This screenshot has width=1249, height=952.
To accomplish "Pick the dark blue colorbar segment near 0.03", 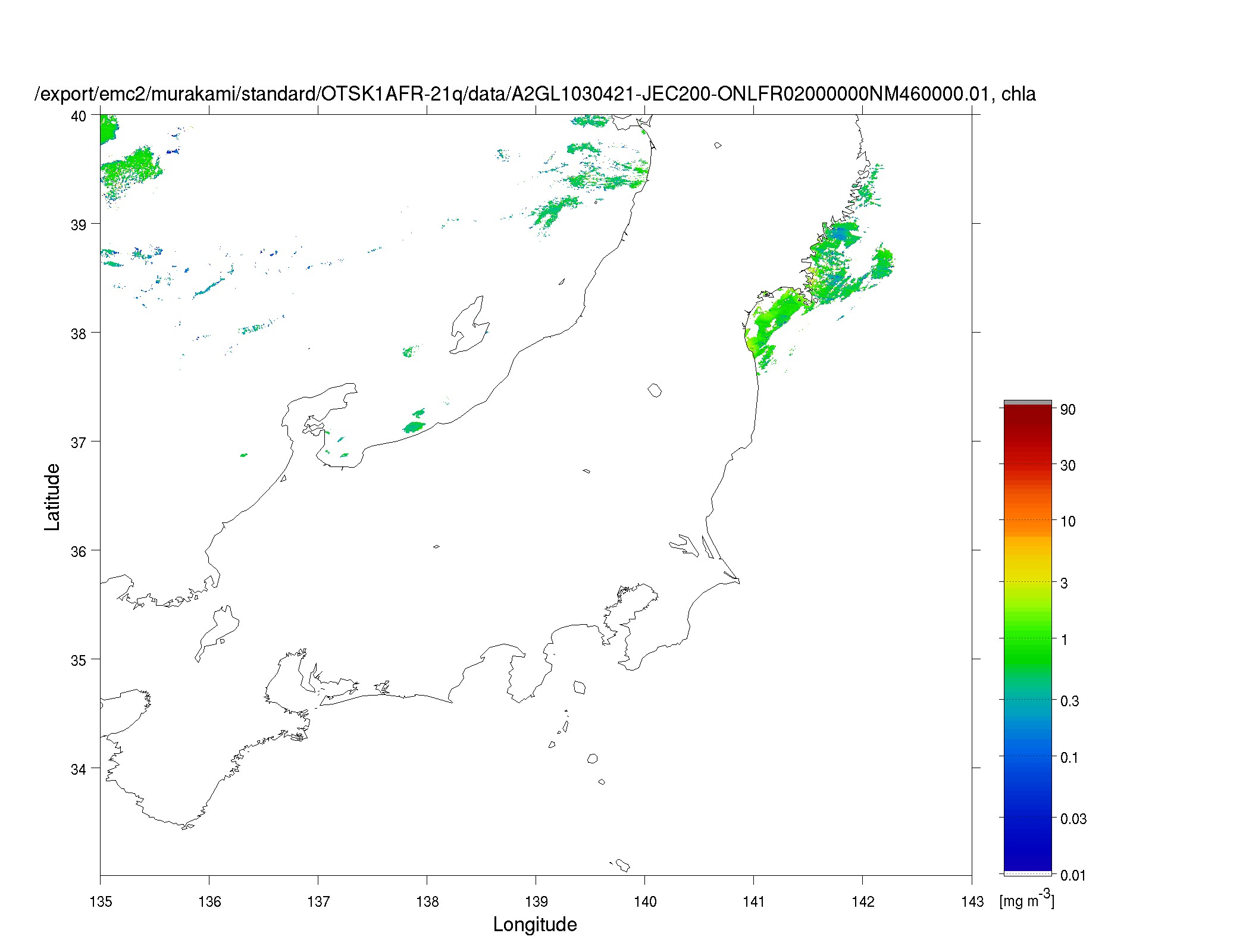I will (x=1028, y=818).
